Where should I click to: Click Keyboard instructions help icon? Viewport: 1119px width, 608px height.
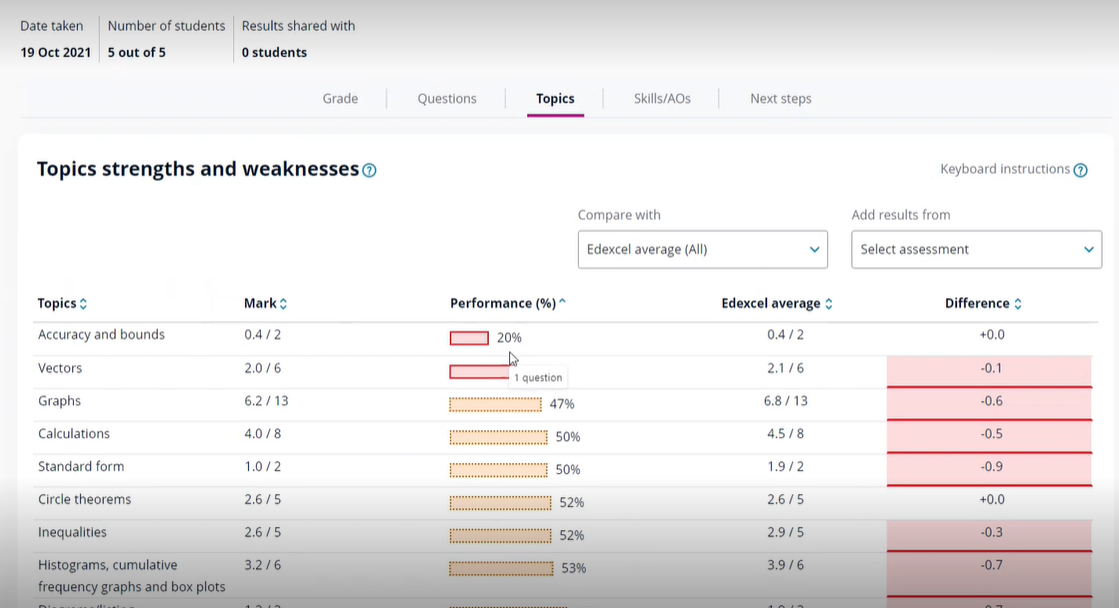(1080, 171)
